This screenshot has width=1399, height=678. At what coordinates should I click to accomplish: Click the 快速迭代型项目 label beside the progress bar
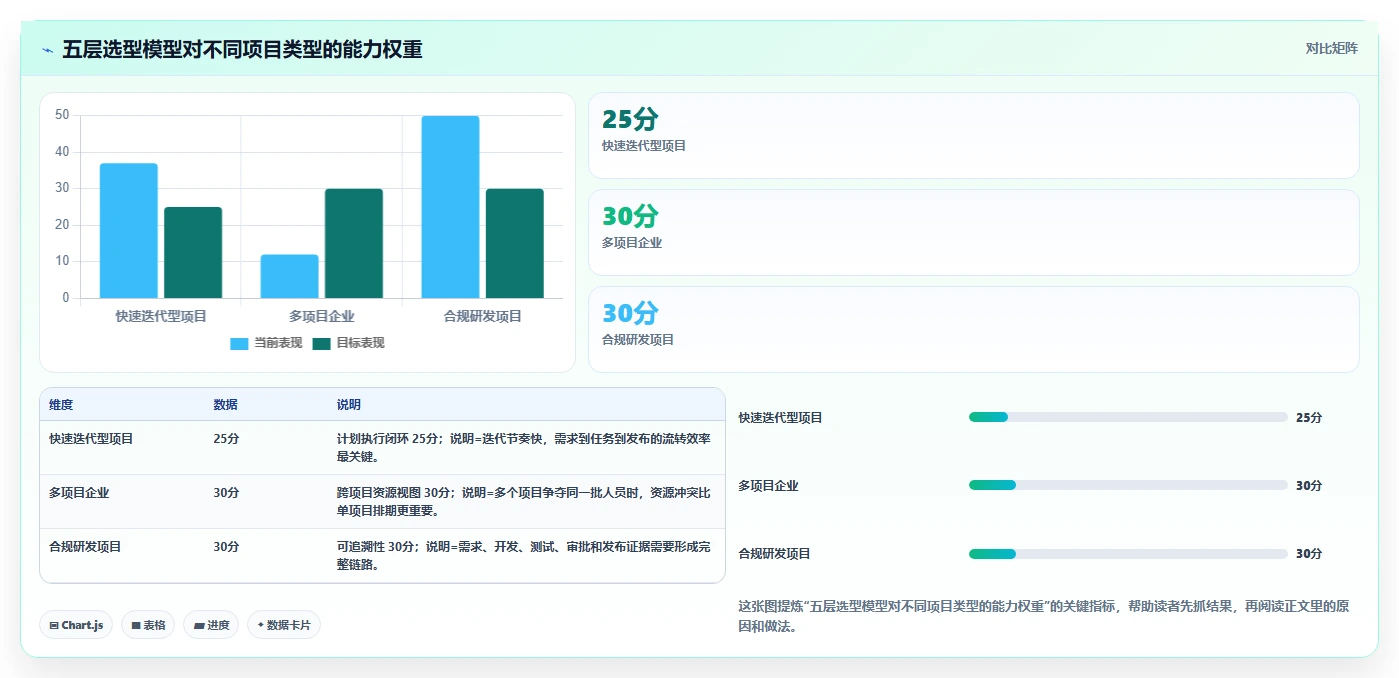pyautogui.click(x=781, y=418)
